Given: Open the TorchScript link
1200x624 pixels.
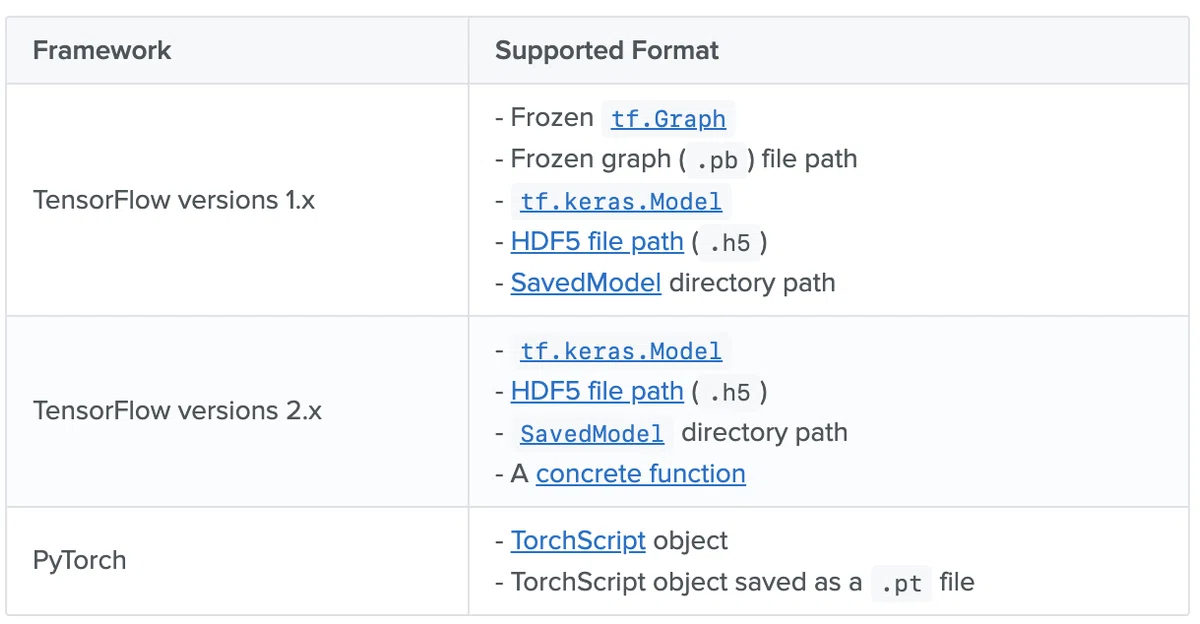Looking at the screenshot, I should point(578,541).
